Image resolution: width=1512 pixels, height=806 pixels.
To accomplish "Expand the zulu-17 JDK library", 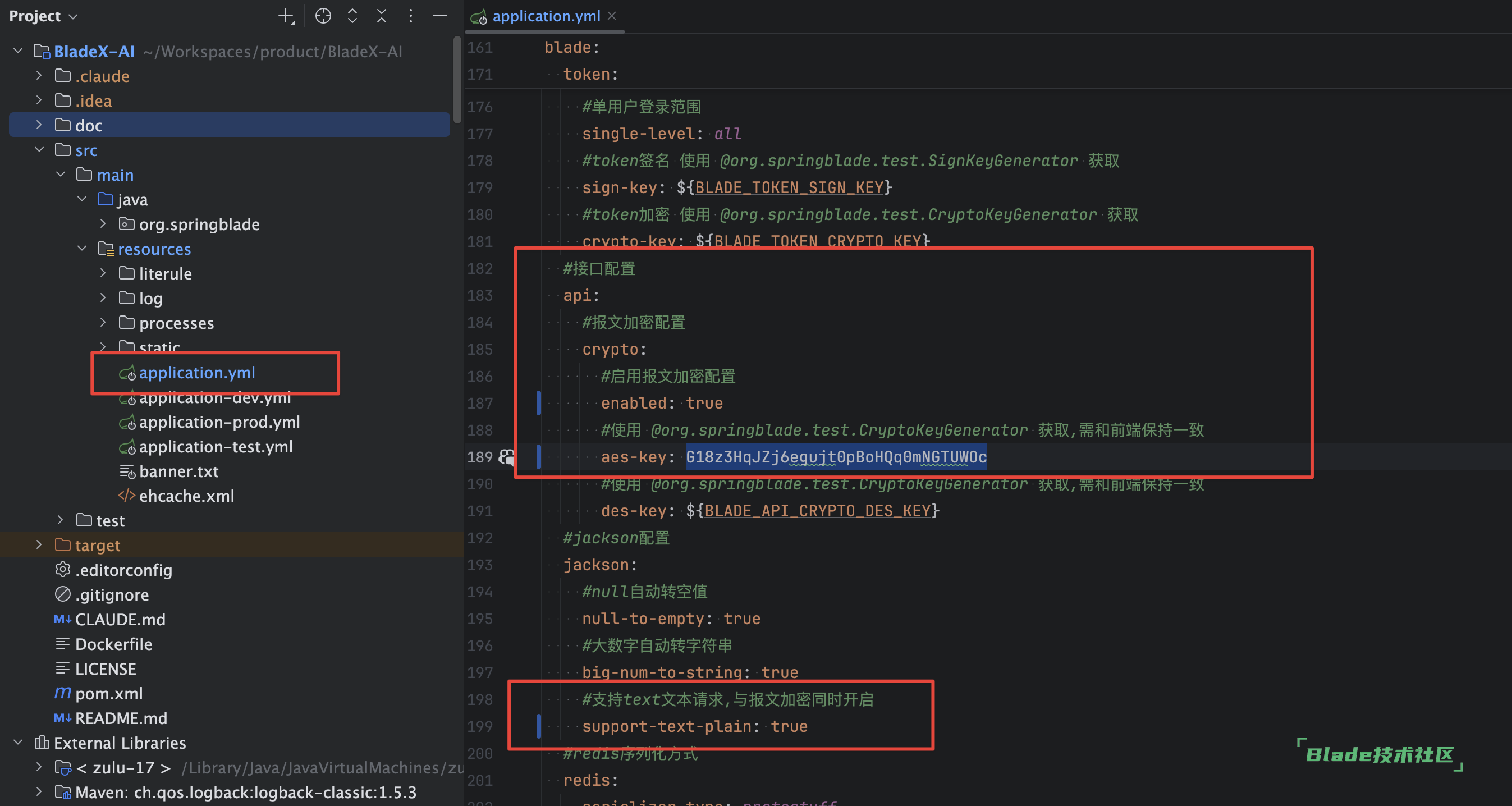I will coord(39,767).
